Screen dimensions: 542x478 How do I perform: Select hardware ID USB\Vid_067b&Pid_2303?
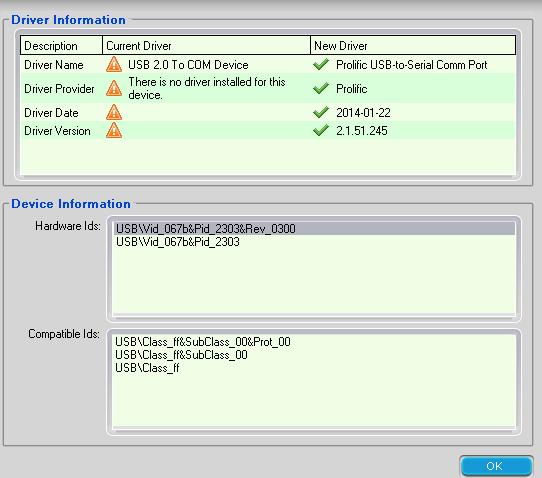point(314,242)
